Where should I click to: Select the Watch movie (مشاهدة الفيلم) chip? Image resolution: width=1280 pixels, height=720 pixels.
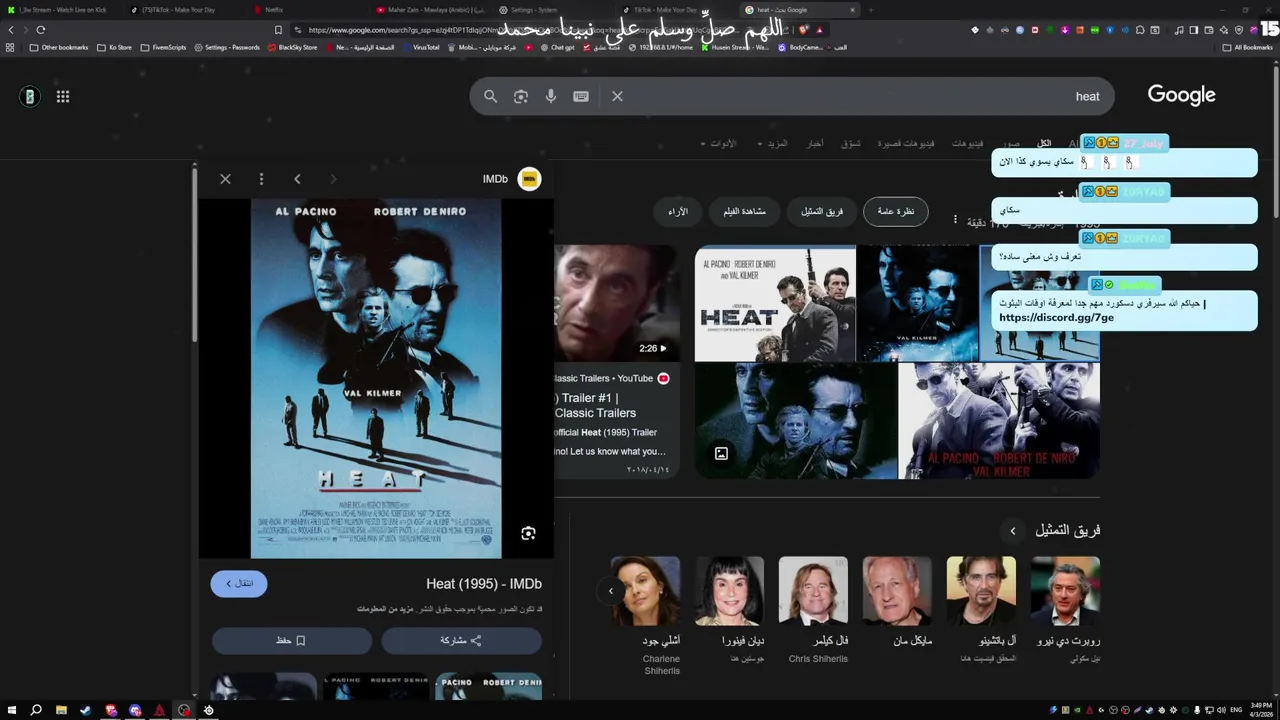[x=744, y=211]
